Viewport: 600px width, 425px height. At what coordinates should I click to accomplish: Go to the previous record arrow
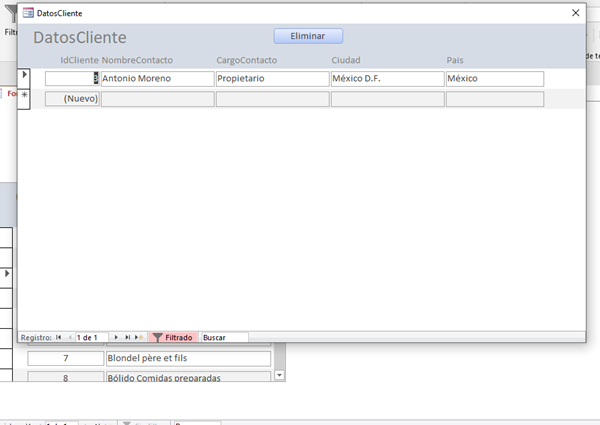tap(70, 337)
